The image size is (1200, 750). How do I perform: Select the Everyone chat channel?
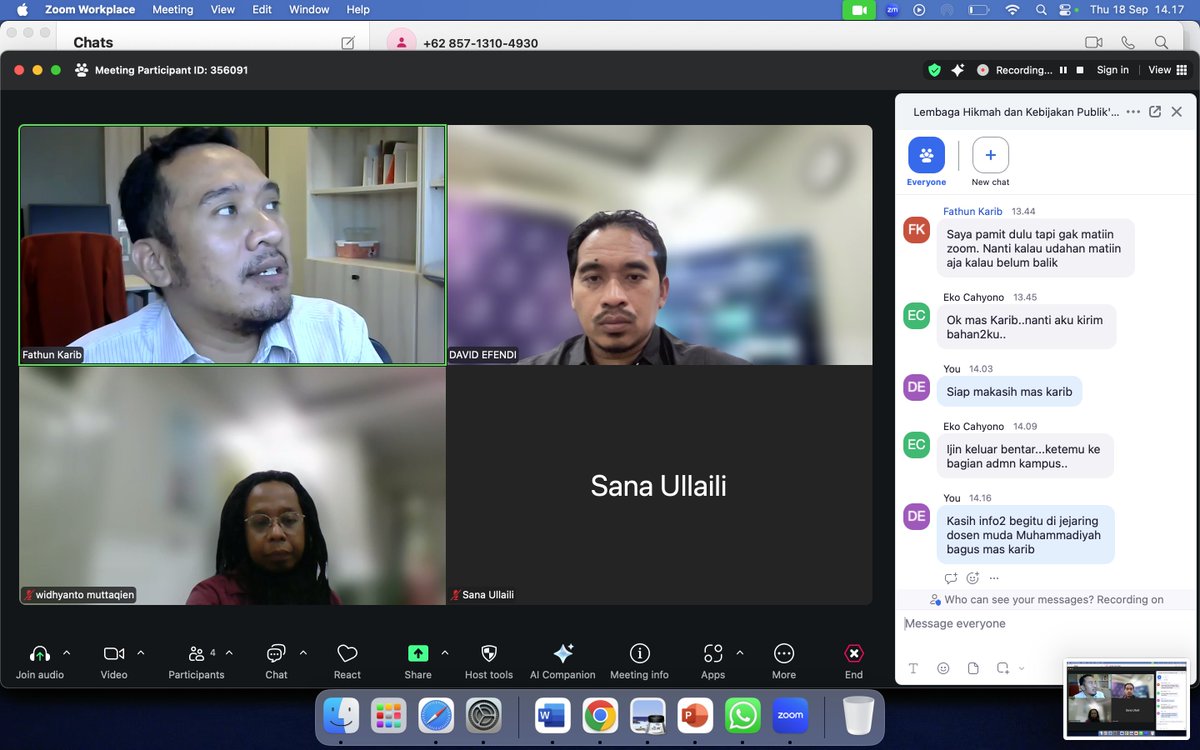point(926,162)
